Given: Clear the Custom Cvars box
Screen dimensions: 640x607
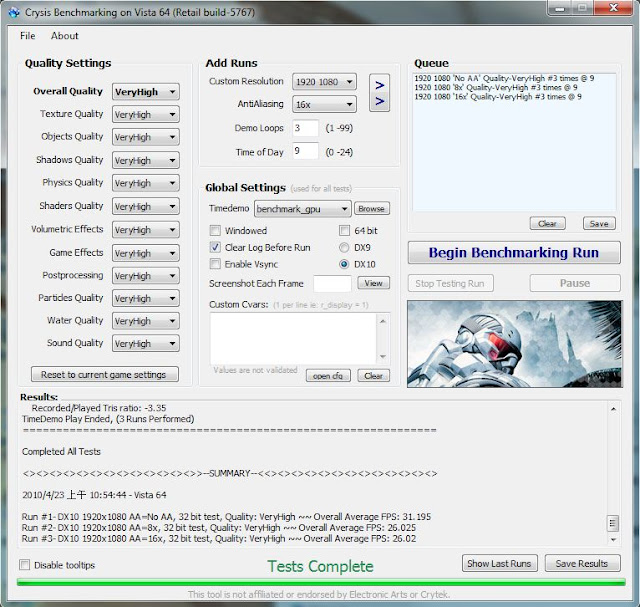Looking at the screenshot, I should [373, 376].
